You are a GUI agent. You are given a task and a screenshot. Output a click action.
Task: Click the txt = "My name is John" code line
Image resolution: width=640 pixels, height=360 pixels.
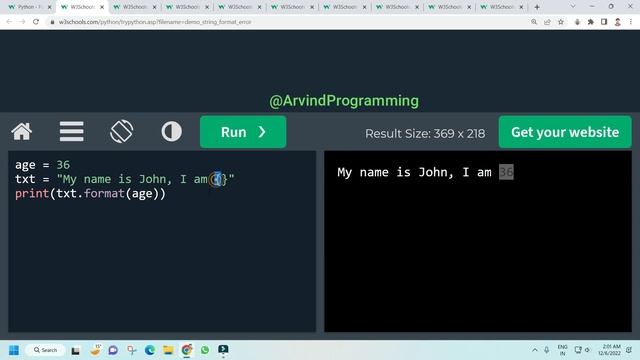pyautogui.click(x=124, y=179)
